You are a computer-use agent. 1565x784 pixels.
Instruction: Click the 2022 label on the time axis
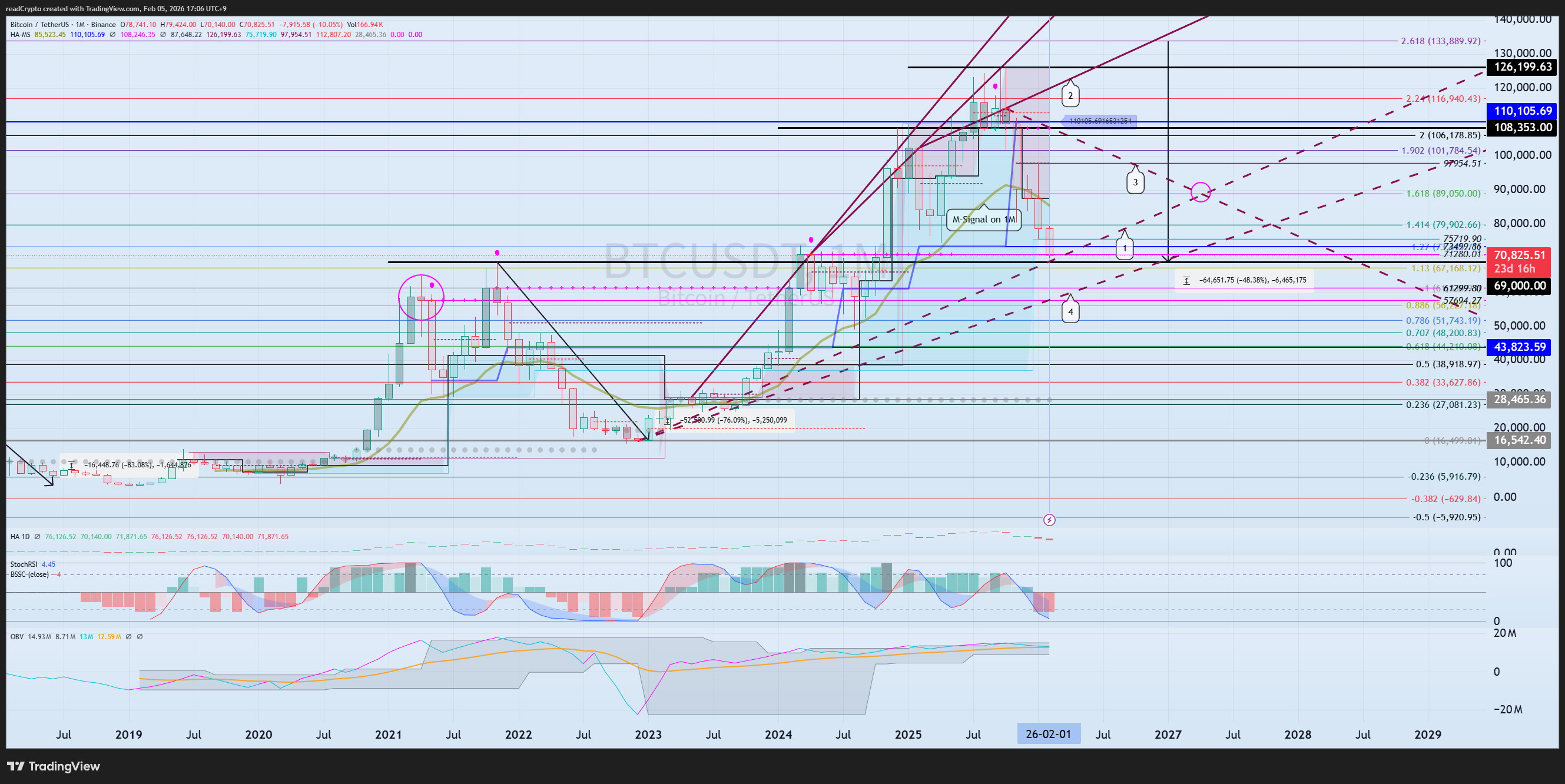coord(518,734)
